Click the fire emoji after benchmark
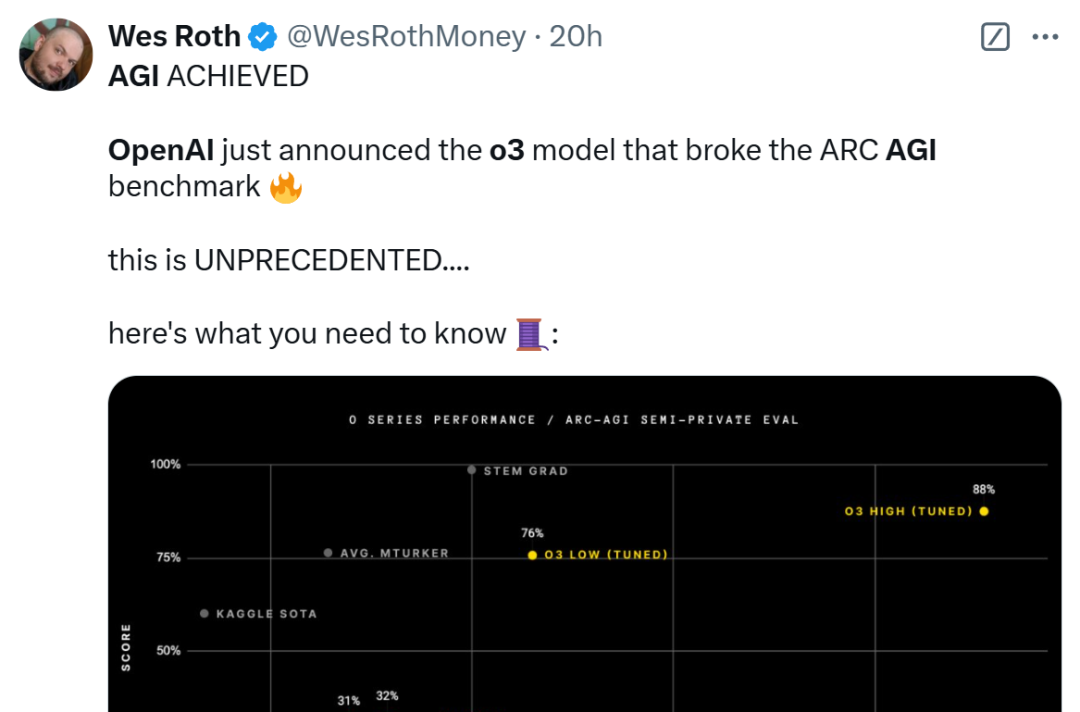 pyautogui.click(x=286, y=187)
